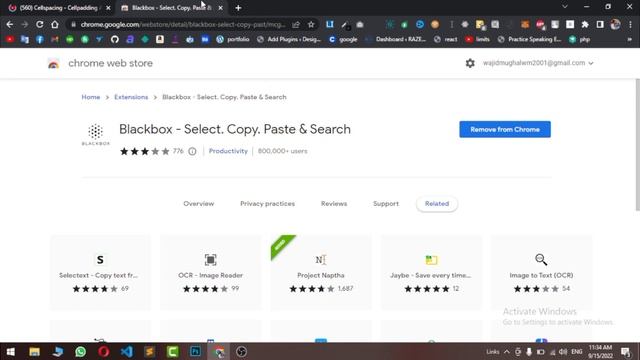This screenshot has height=360, width=640.
Task: Click Remove from Chrome button
Action: pos(505,129)
